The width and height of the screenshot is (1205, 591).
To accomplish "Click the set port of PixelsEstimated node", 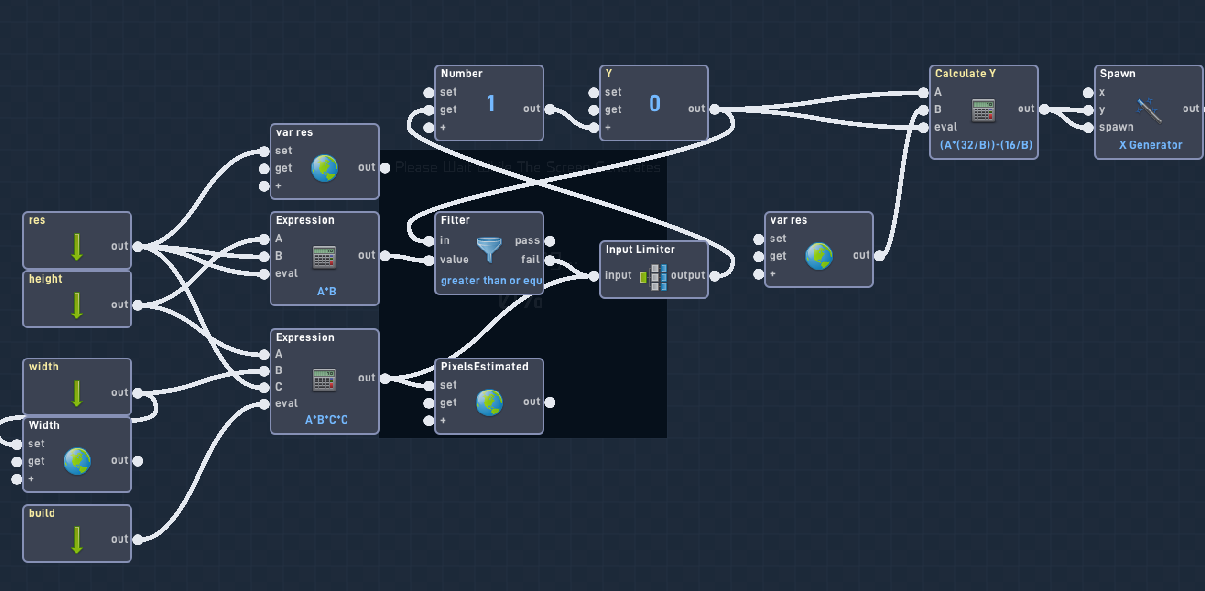I will tap(430, 385).
